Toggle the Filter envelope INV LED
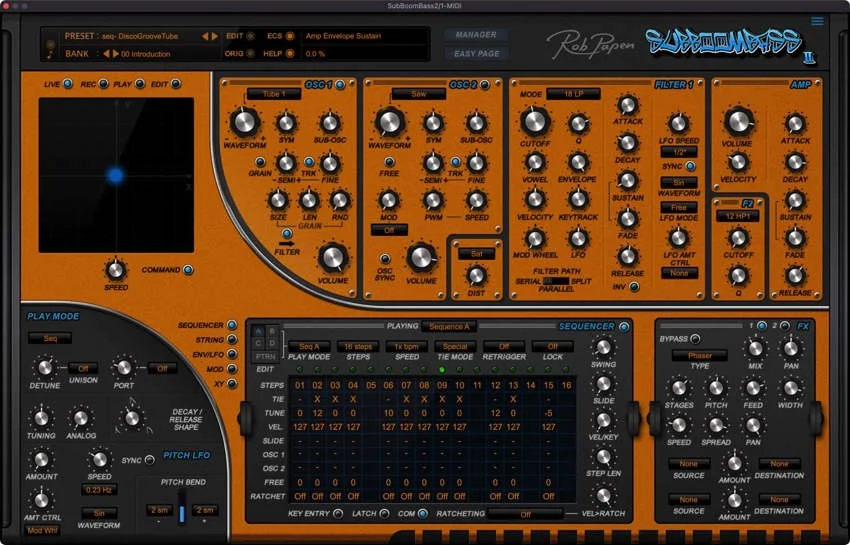Image resolution: width=850 pixels, height=545 pixels. [633, 286]
